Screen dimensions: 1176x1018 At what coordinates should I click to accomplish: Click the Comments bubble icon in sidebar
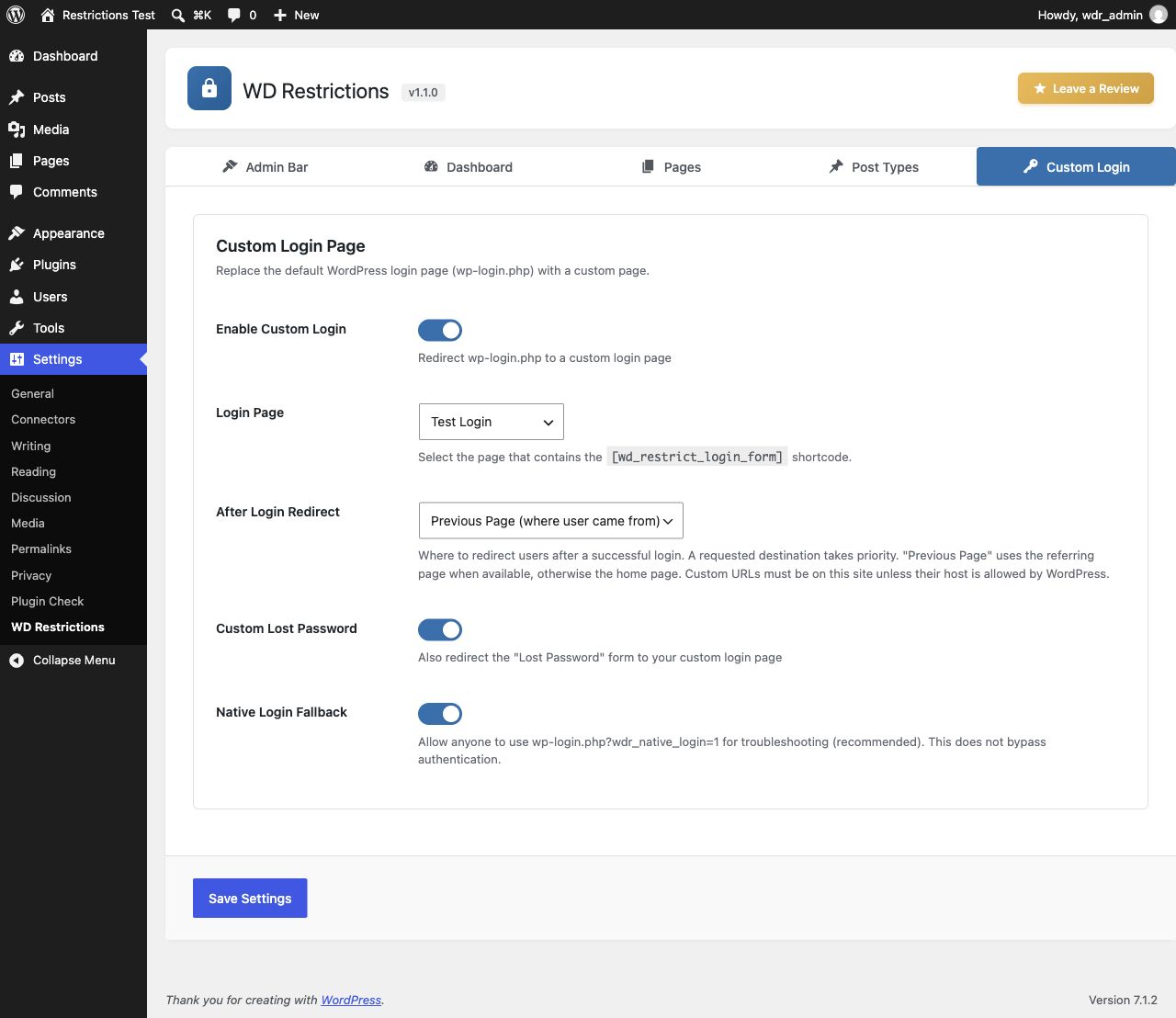(17, 192)
